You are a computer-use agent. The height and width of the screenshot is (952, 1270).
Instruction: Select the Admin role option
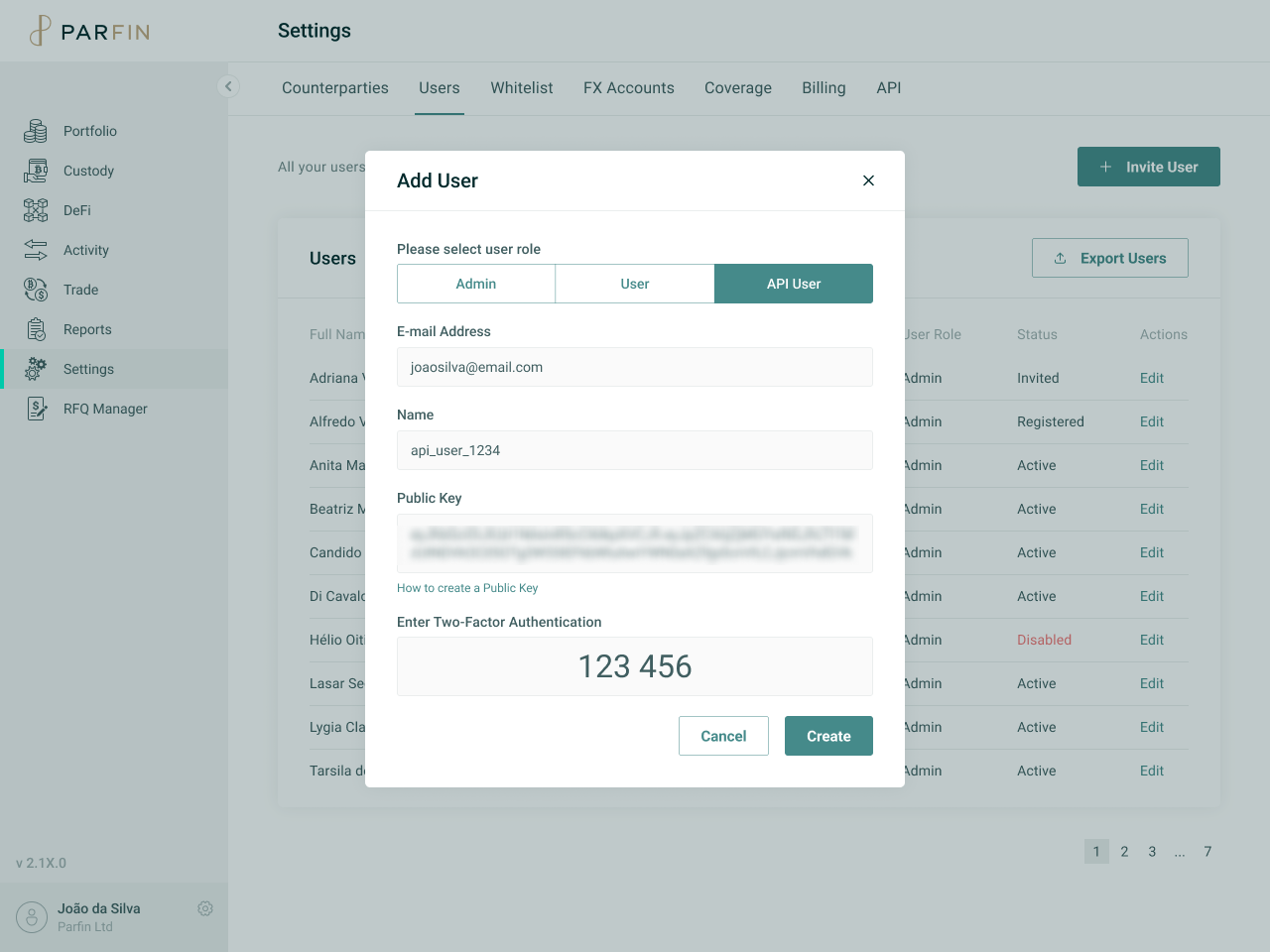point(476,284)
